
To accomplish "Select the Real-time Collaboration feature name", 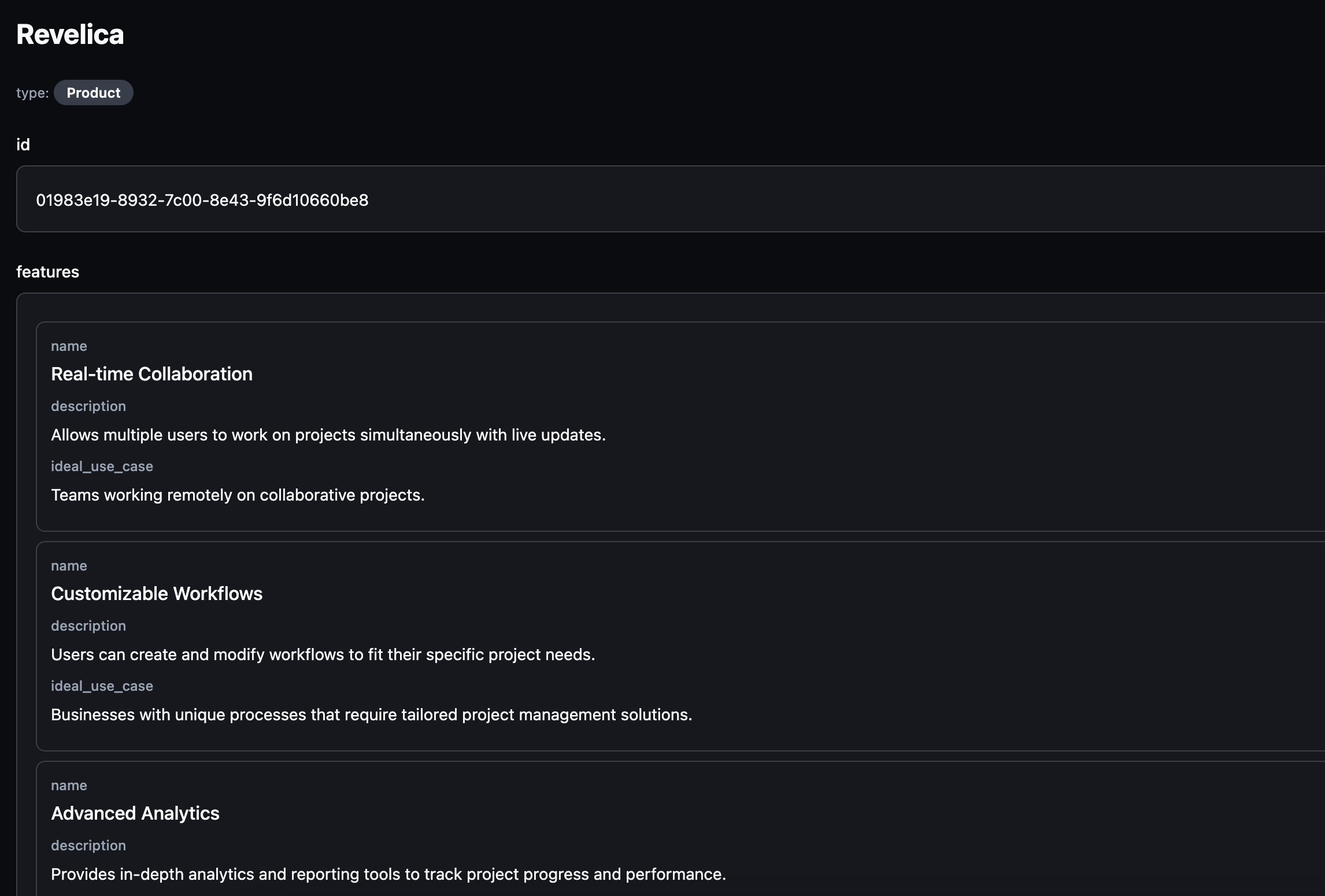I will pyautogui.click(x=151, y=374).
